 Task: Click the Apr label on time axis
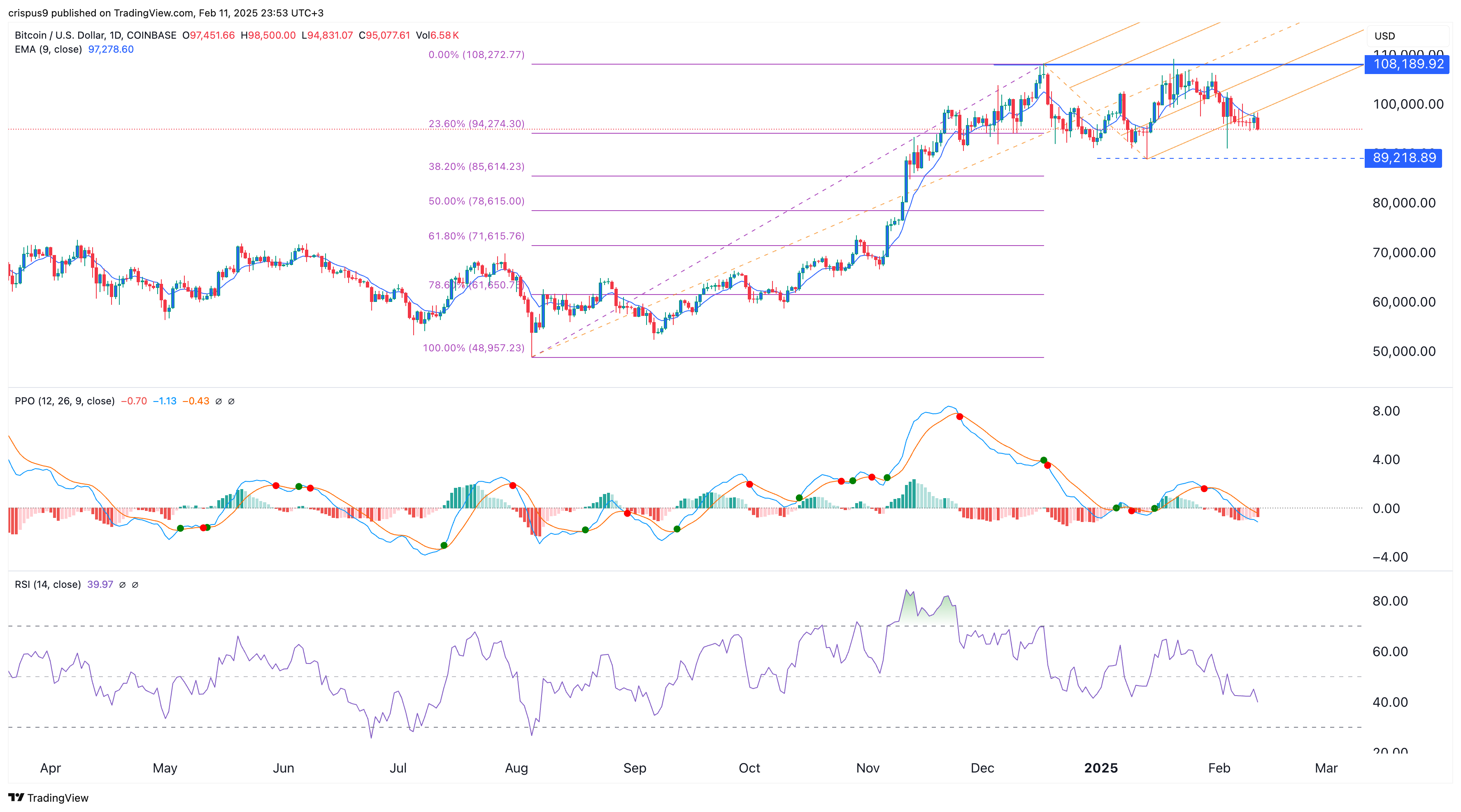coord(51,768)
